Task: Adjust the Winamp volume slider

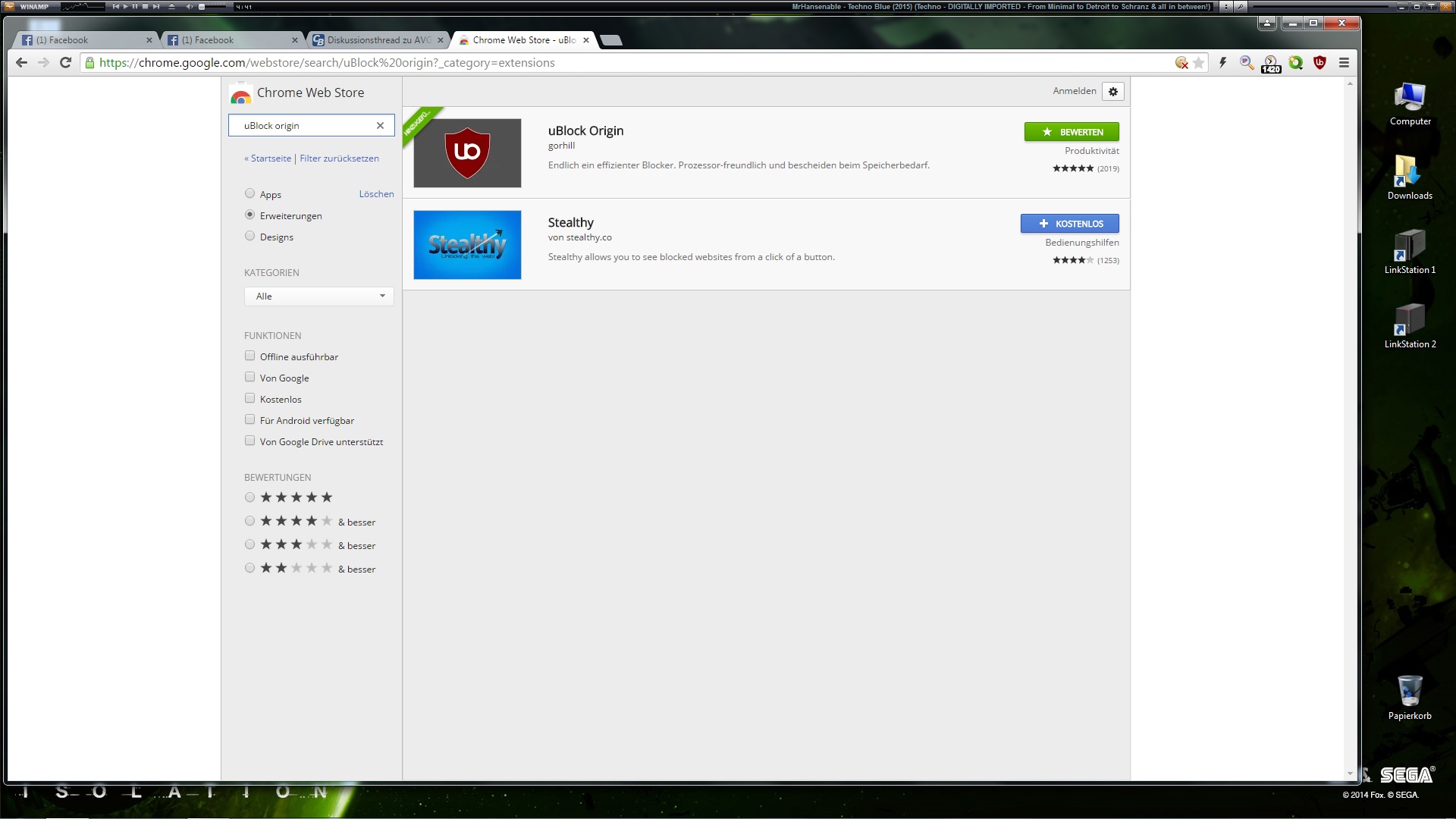Action: 212,7
